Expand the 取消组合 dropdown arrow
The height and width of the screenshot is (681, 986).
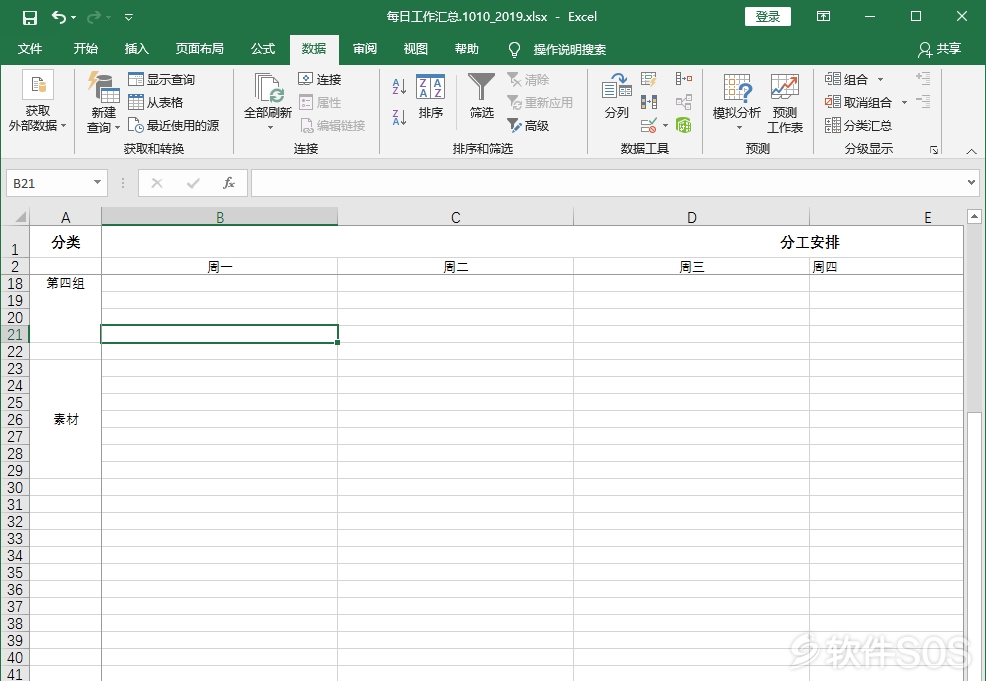(x=904, y=102)
